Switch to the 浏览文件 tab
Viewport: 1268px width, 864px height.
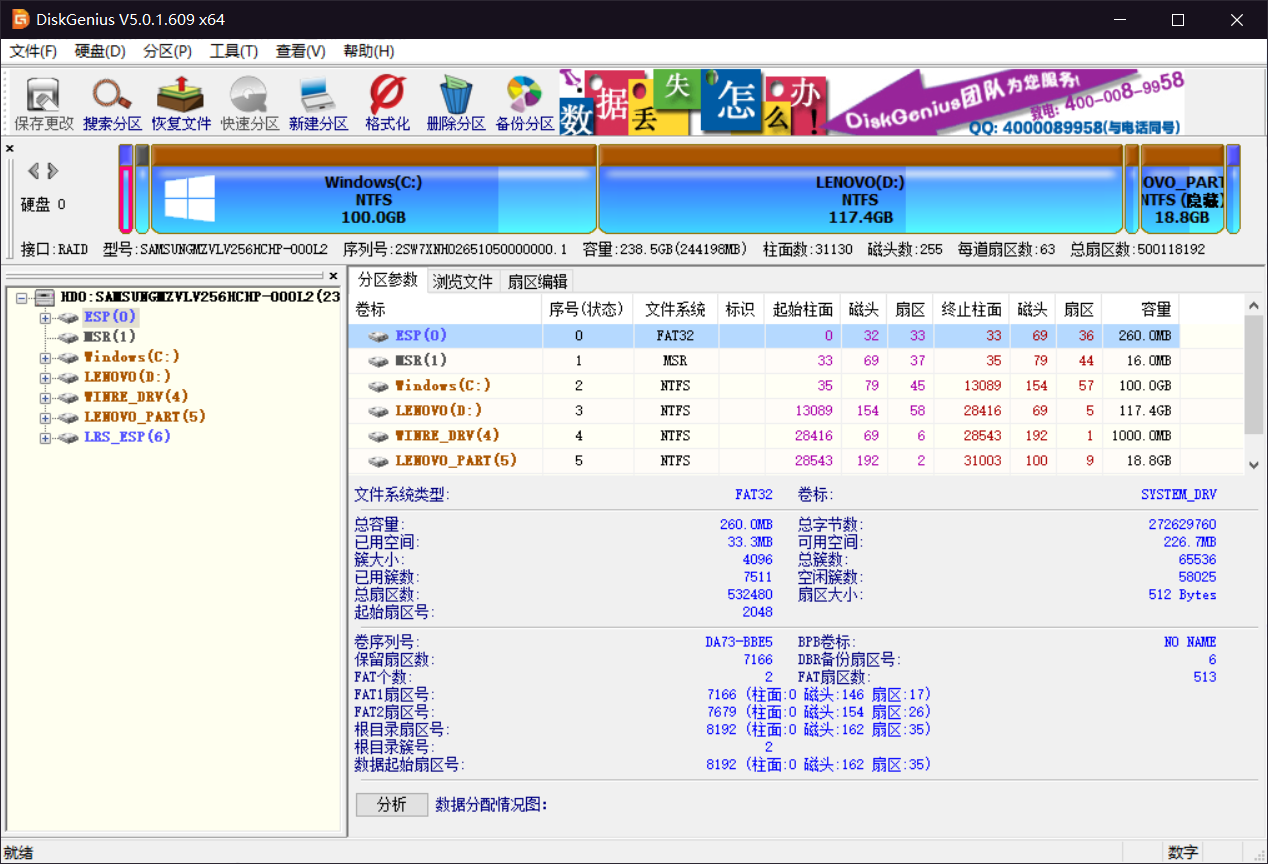click(463, 282)
